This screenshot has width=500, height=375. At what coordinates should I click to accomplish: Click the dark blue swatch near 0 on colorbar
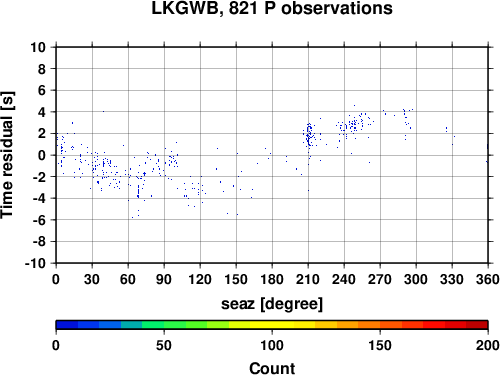67,325
